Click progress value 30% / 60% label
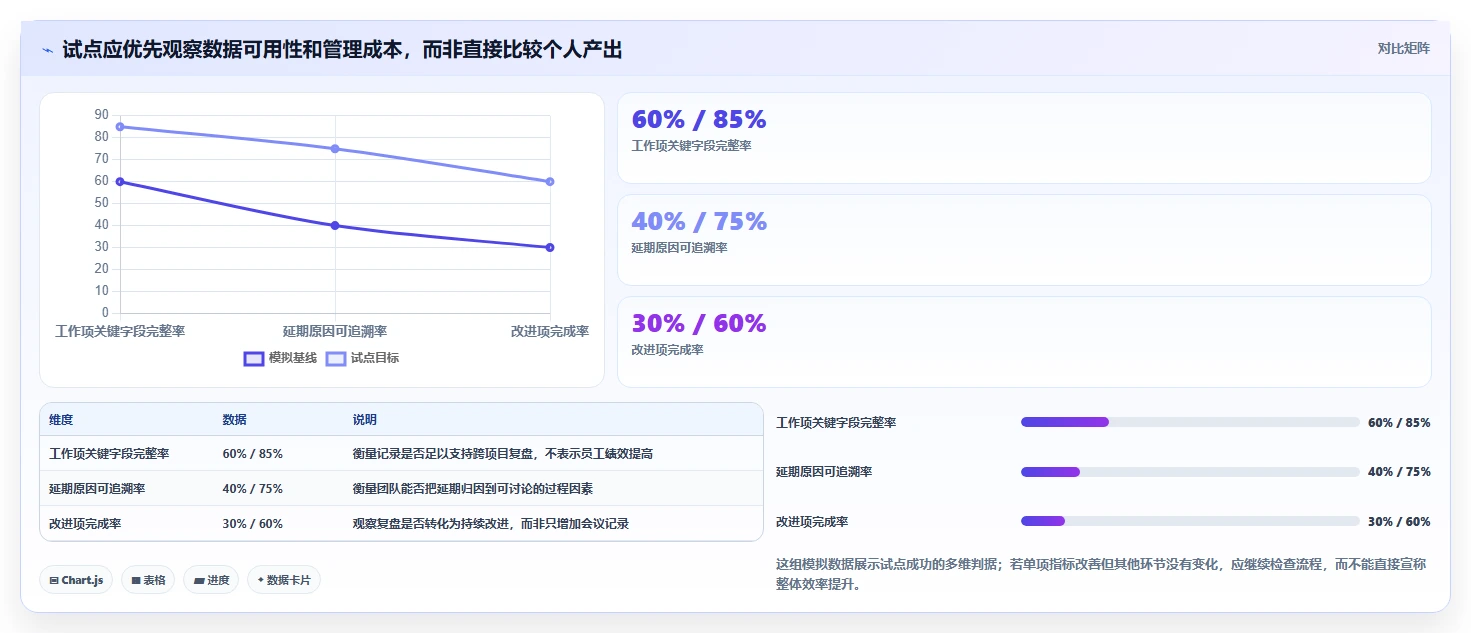 point(1399,521)
